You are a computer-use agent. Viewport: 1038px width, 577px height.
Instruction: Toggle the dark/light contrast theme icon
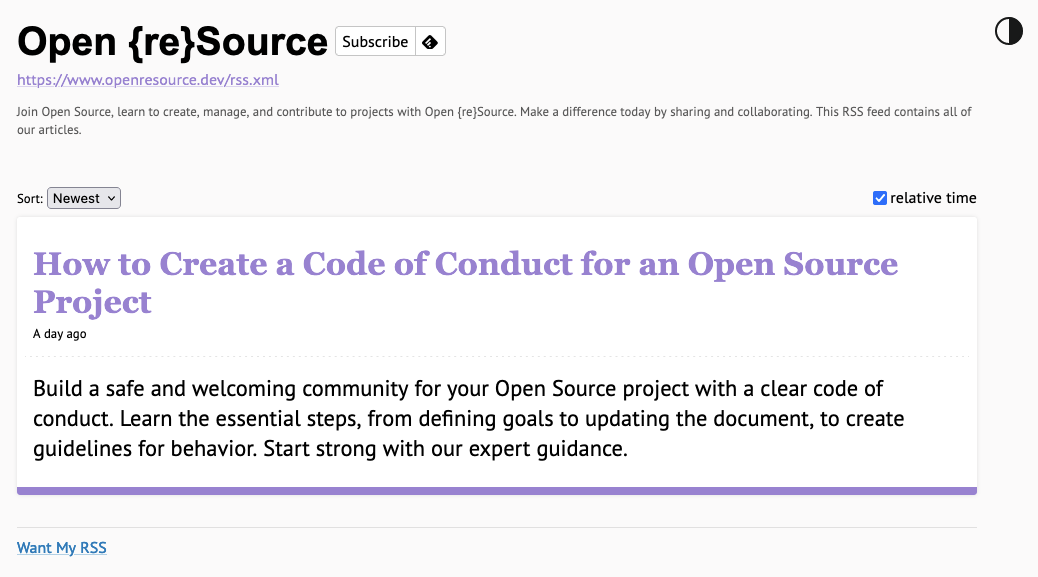click(x=1009, y=31)
